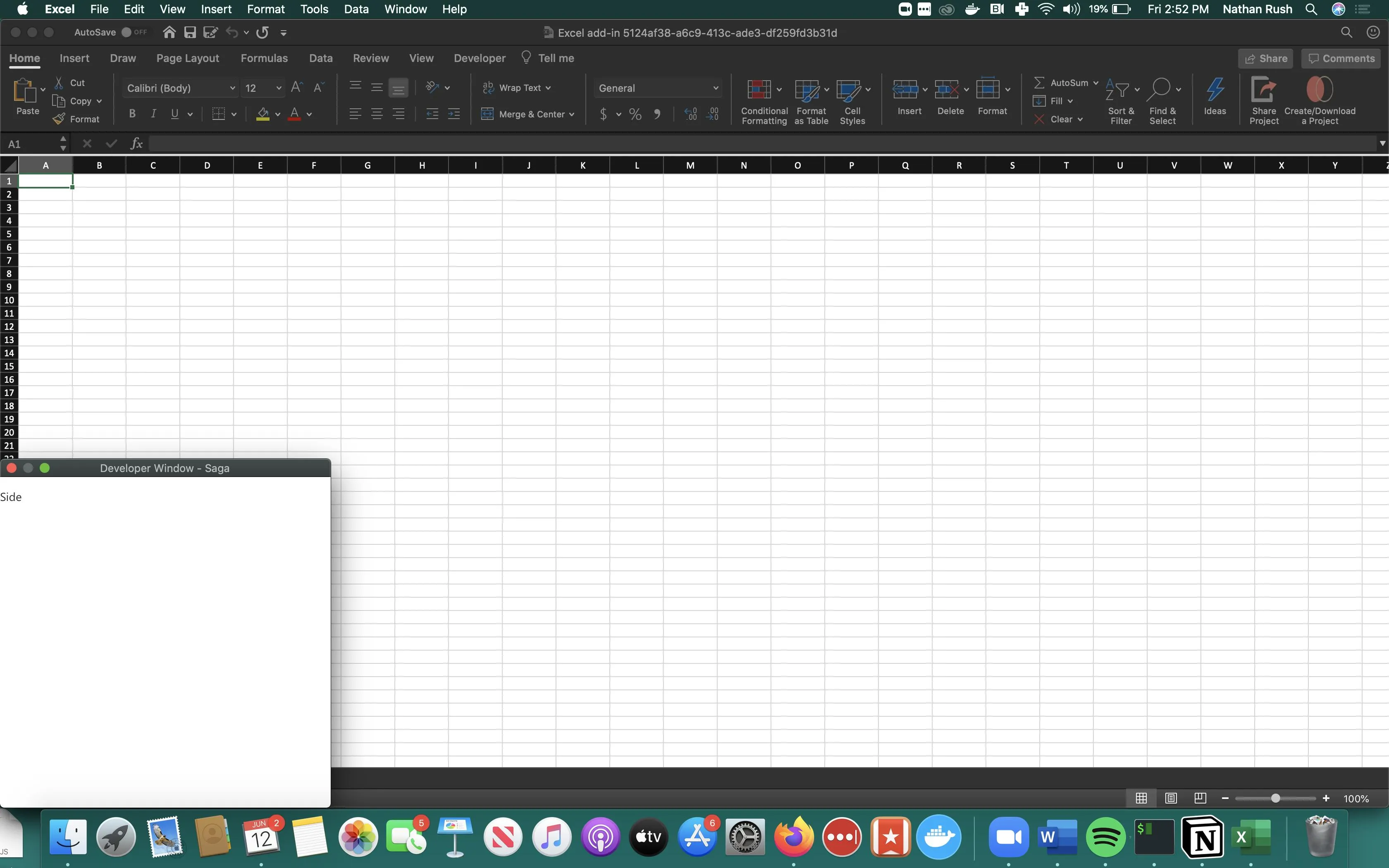The height and width of the screenshot is (868, 1389).
Task: Click the Percent Style icon
Action: [635, 114]
